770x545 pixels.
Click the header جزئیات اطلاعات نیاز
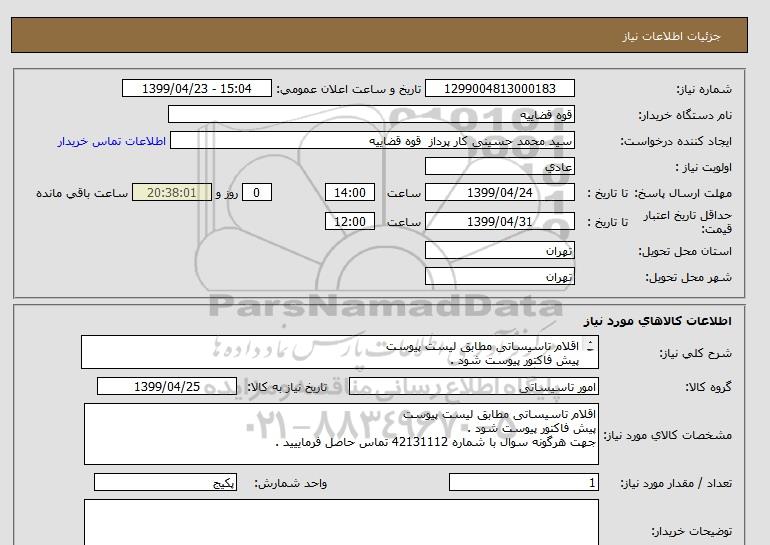pos(671,37)
